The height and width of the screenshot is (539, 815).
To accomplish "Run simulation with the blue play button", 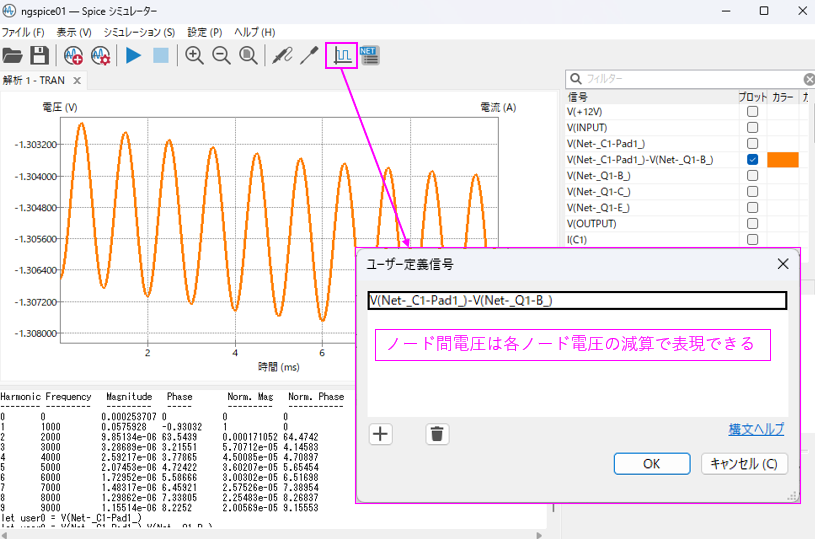I will tap(133, 55).
